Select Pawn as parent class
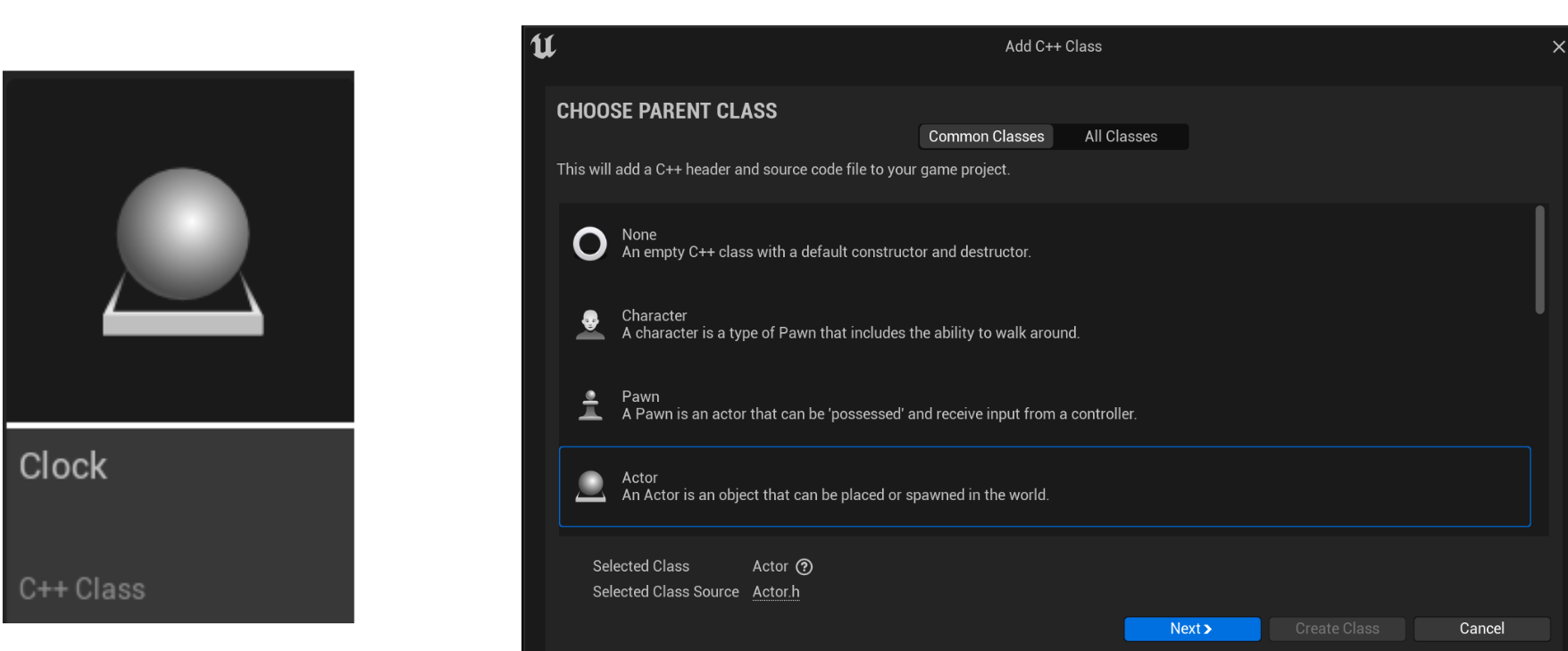 (879, 406)
